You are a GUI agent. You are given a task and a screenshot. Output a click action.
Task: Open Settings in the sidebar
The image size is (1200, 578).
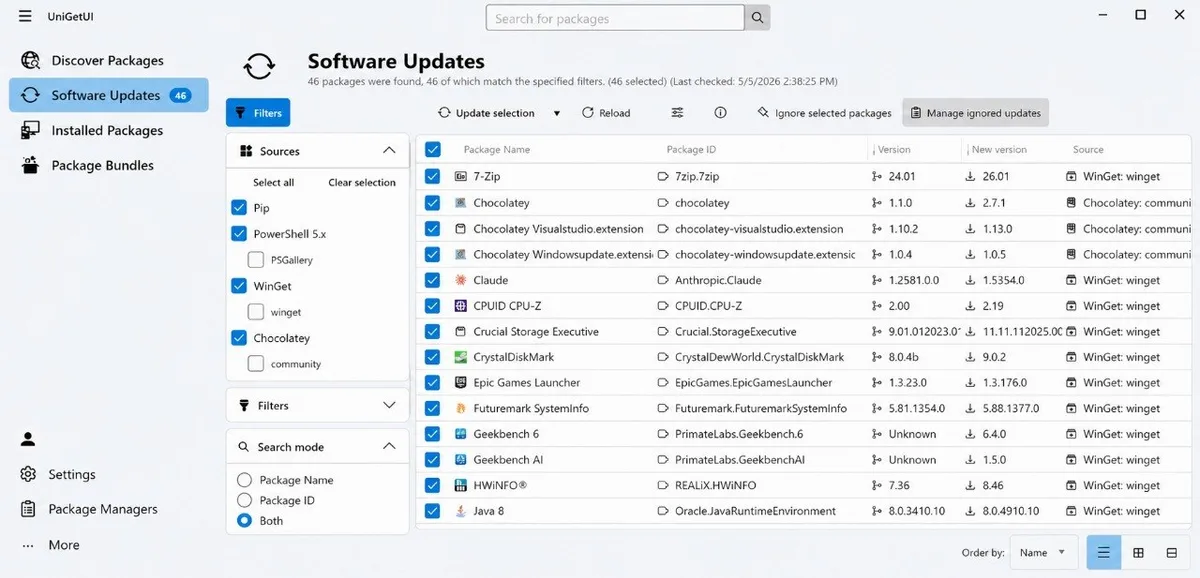pos(109,474)
